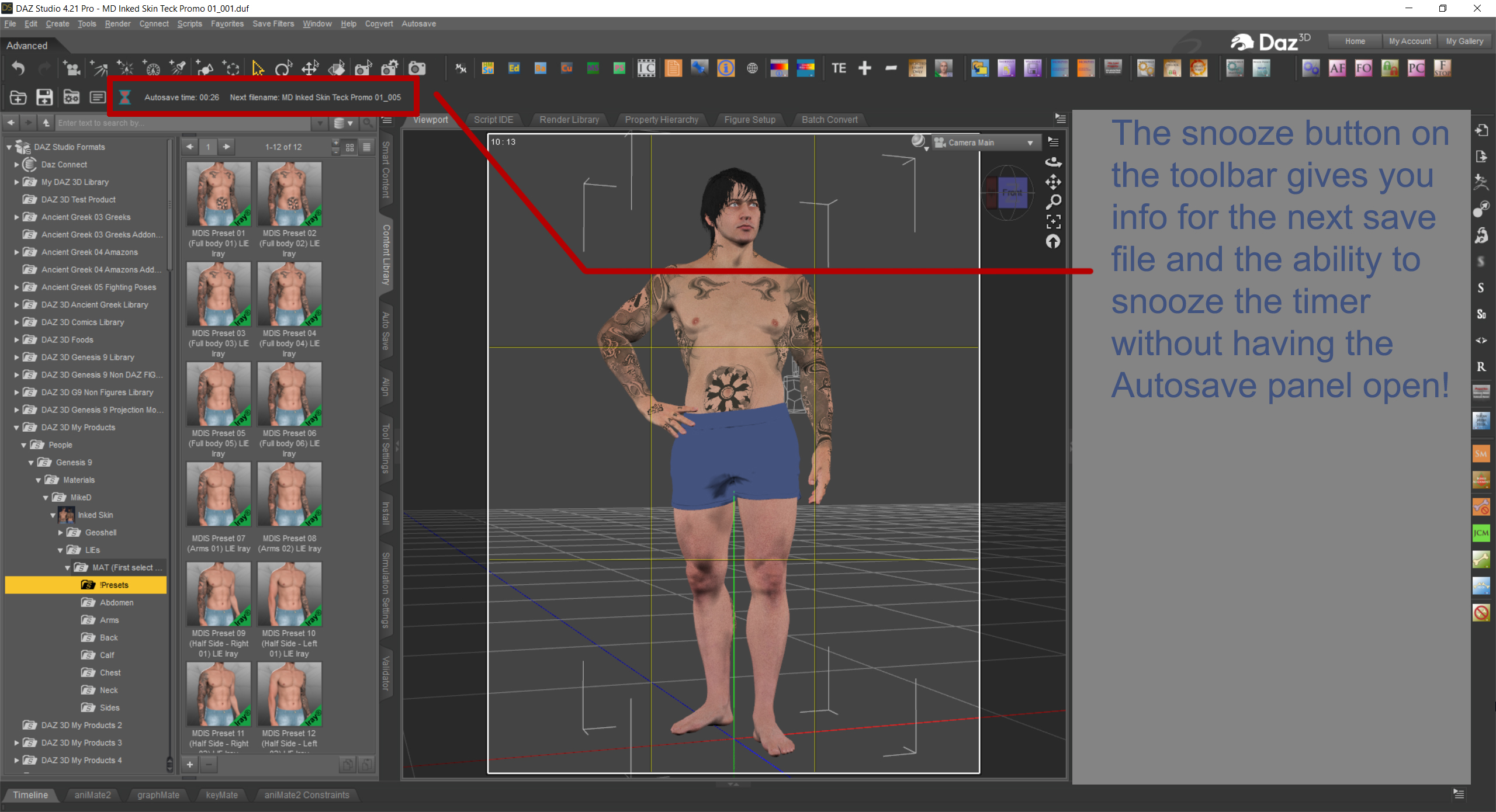
Task: Select the Rotate tool
Action: point(283,68)
